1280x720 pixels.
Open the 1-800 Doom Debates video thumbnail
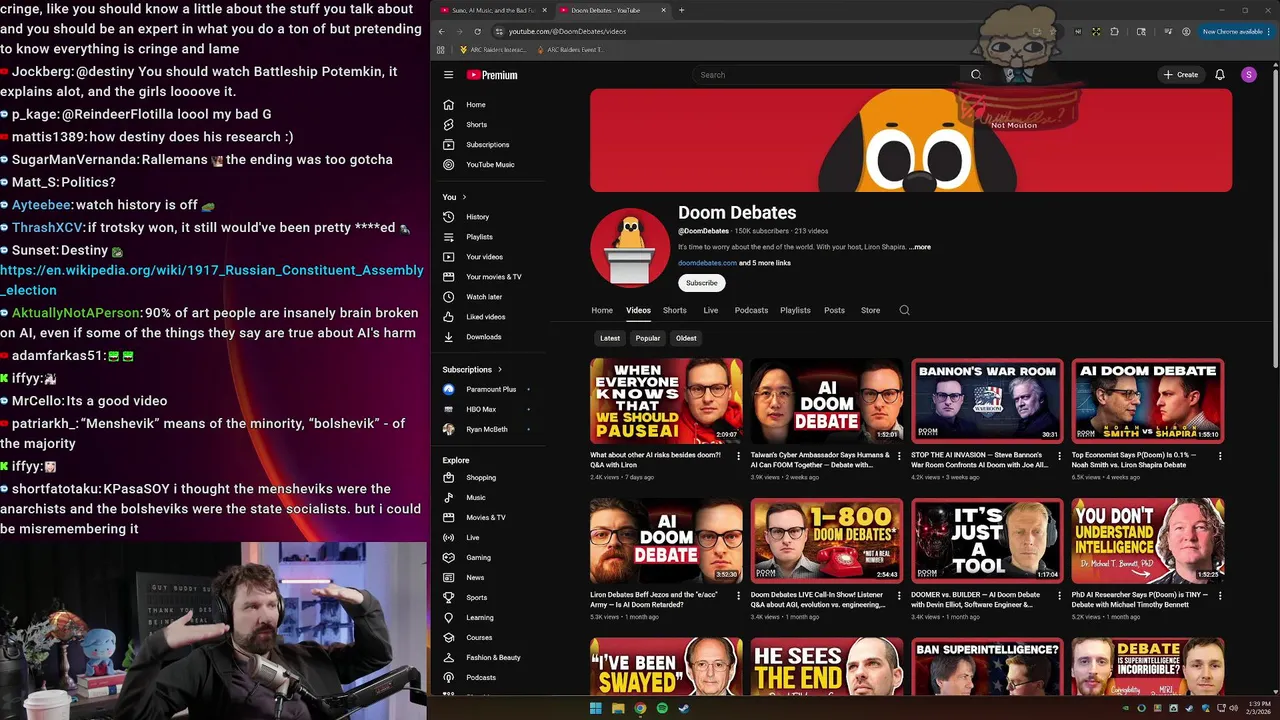pos(826,541)
